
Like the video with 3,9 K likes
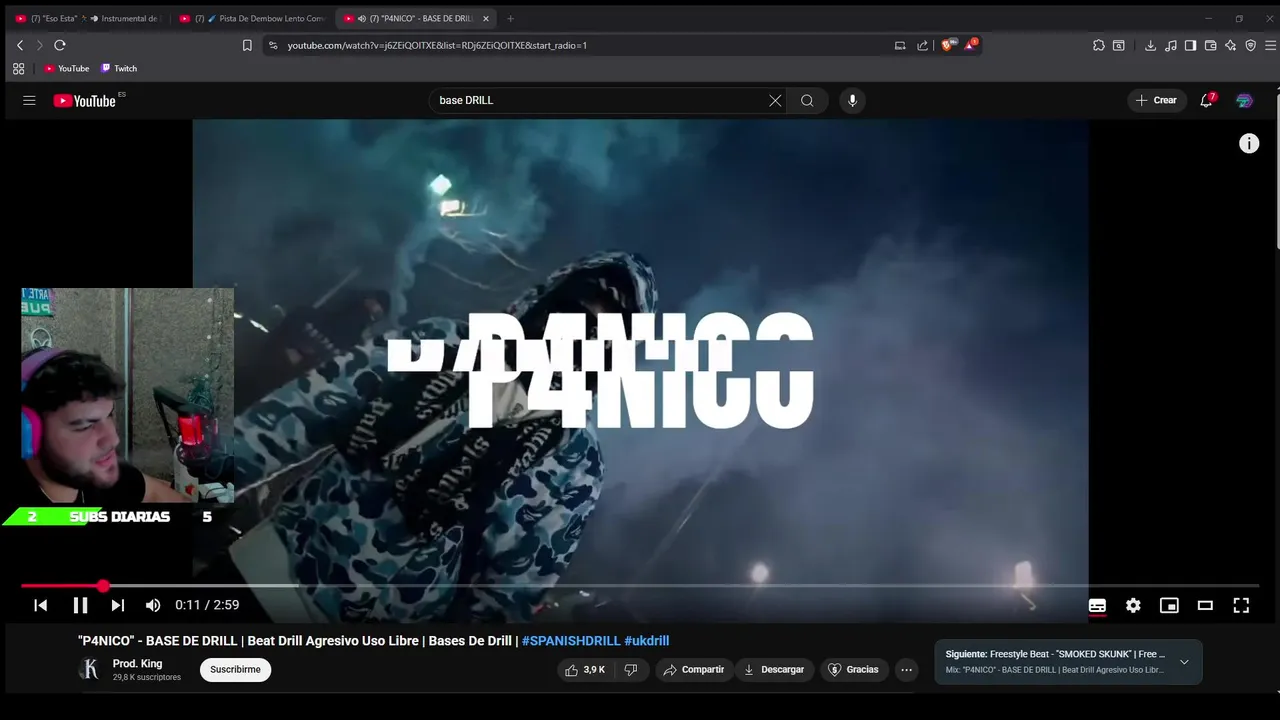pos(585,670)
